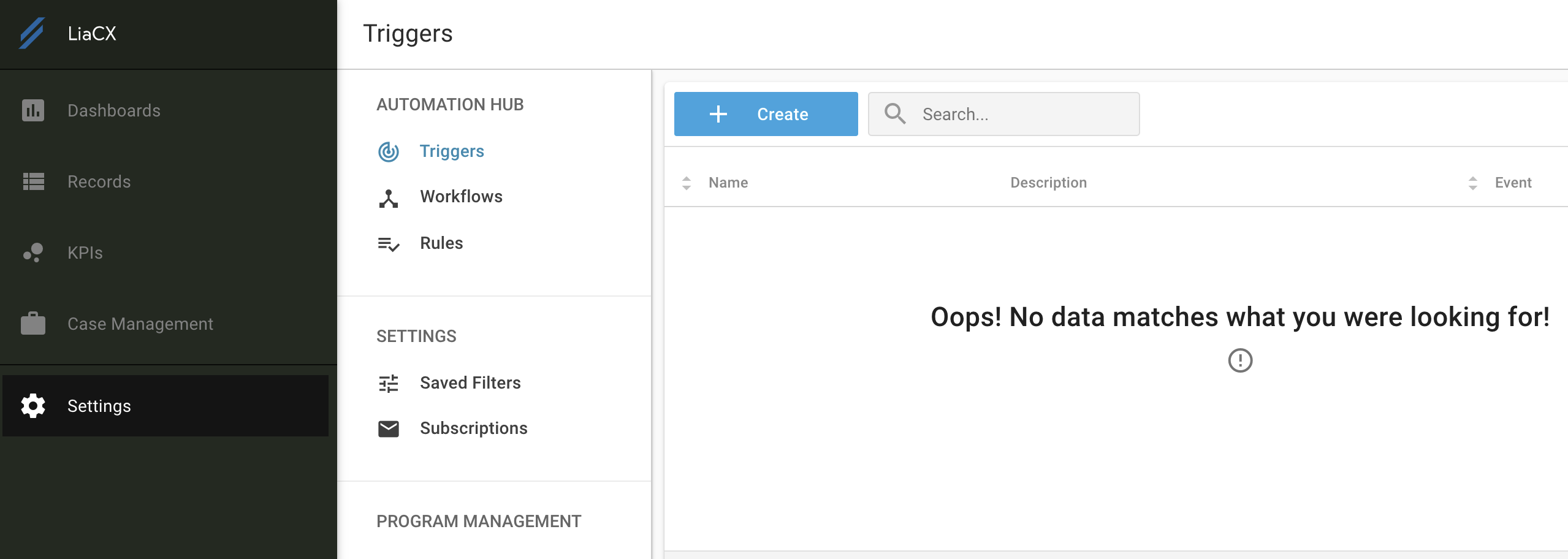Image resolution: width=1568 pixels, height=559 pixels.
Task: Click the Triggers page title
Action: click(x=408, y=34)
